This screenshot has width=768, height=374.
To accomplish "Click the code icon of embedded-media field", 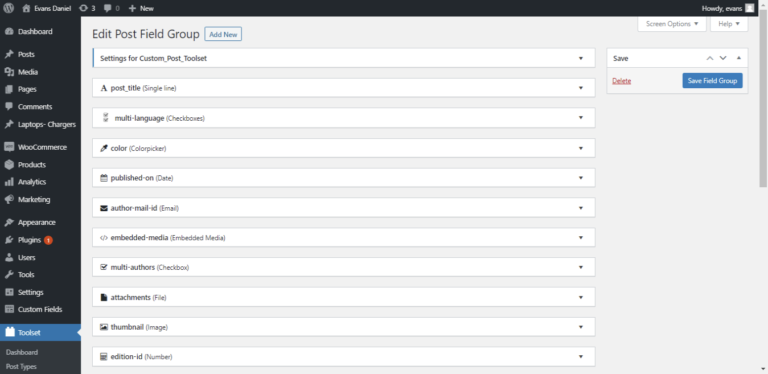I will 103,238.
